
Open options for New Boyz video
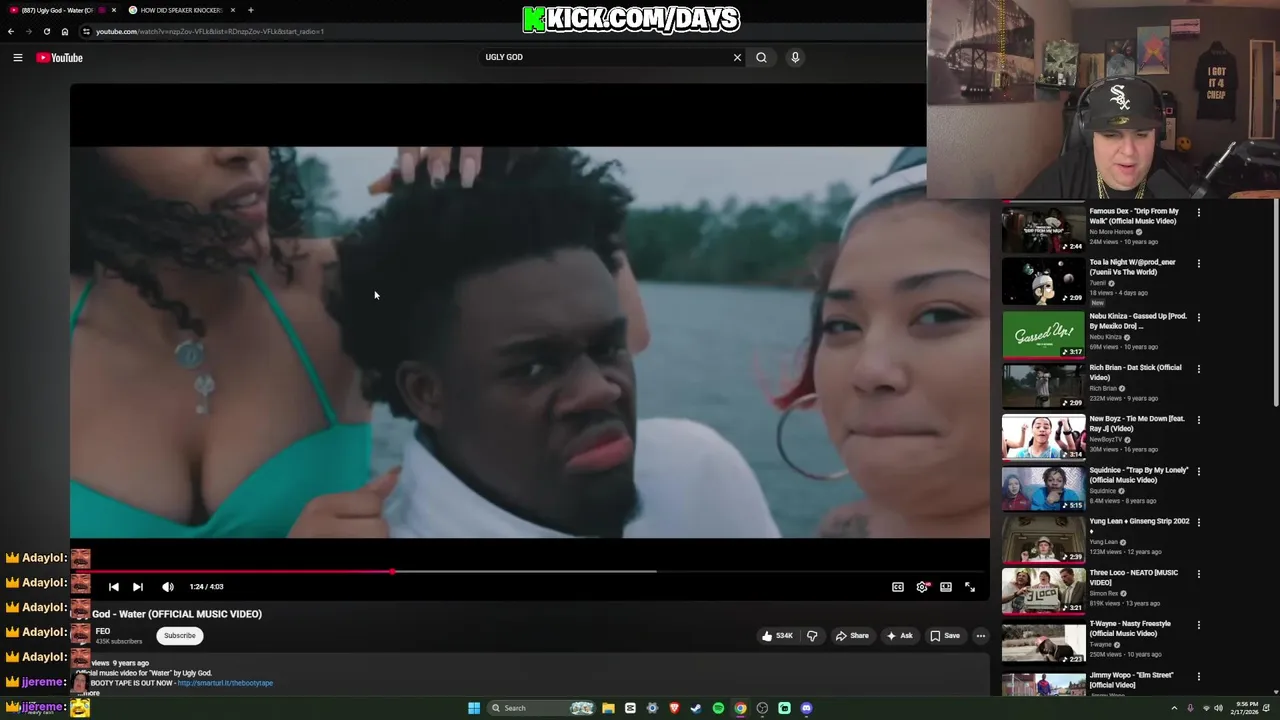(1199, 420)
